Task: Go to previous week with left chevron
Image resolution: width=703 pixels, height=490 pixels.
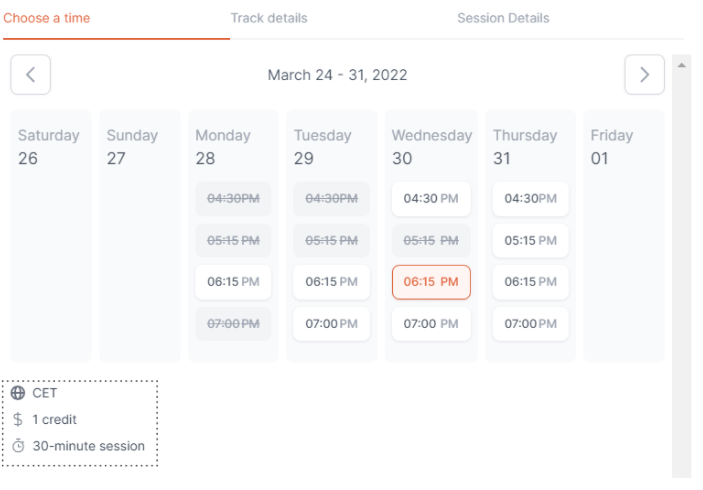Action: tap(30, 74)
